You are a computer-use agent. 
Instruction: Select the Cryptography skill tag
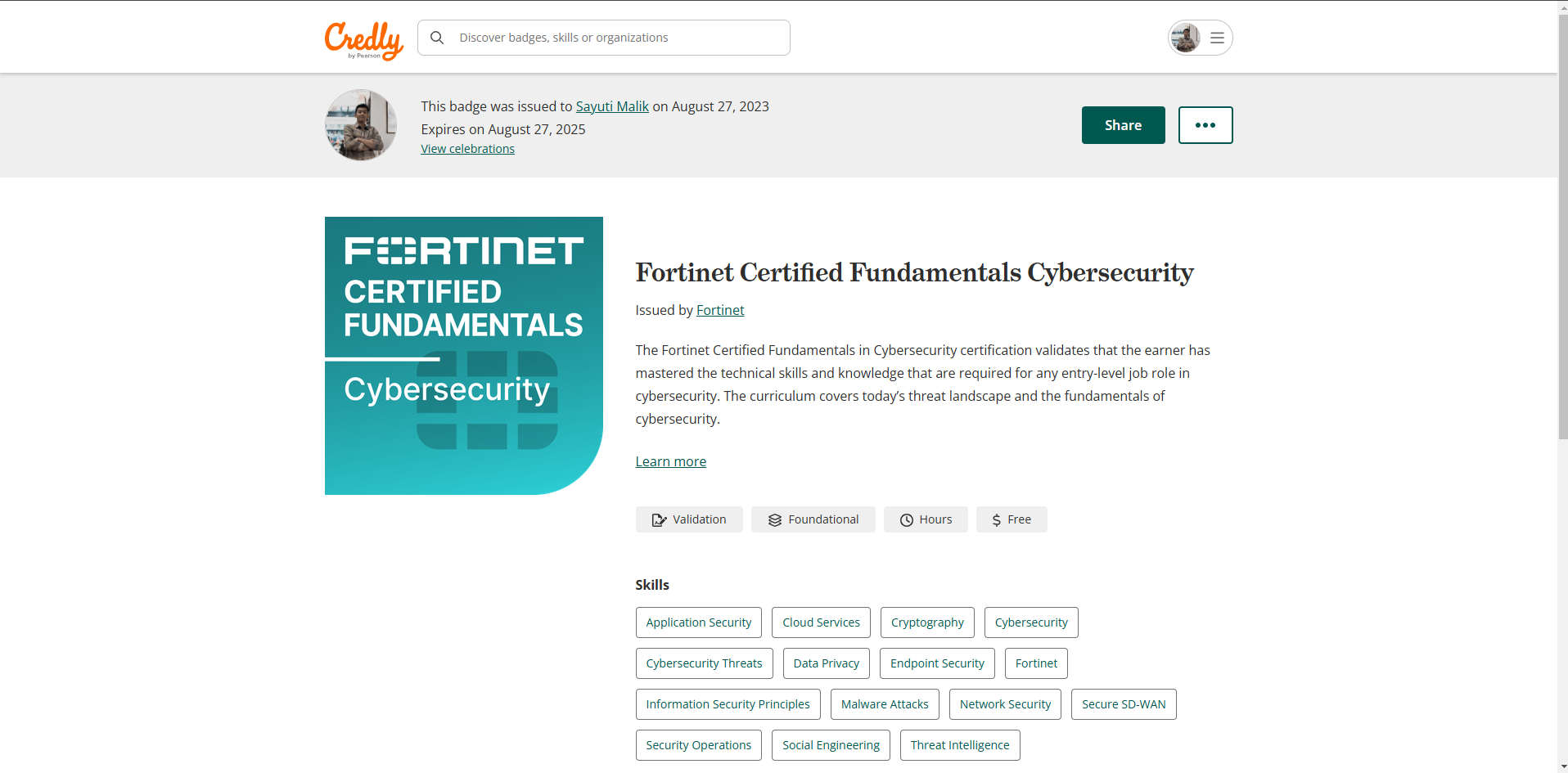927,622
